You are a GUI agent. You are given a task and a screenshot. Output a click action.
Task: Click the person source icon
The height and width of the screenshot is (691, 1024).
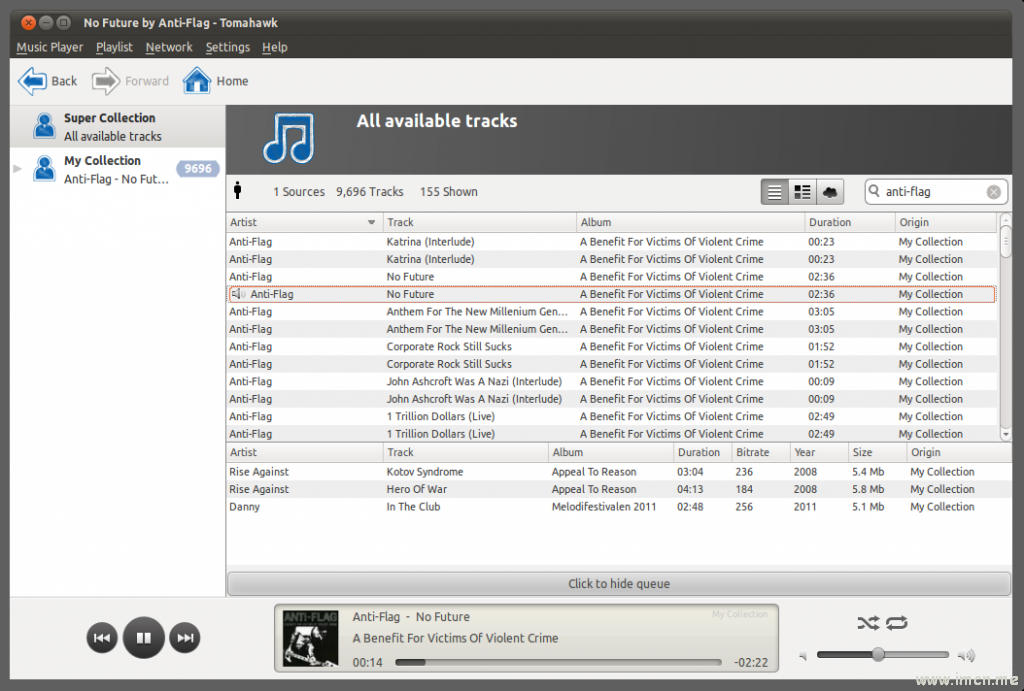coord(238,191)
